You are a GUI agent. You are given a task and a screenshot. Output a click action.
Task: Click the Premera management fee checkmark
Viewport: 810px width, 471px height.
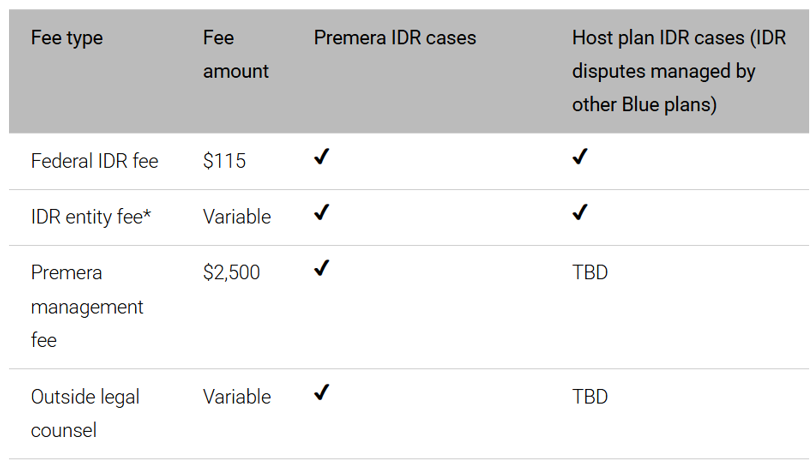pos(321,270)
